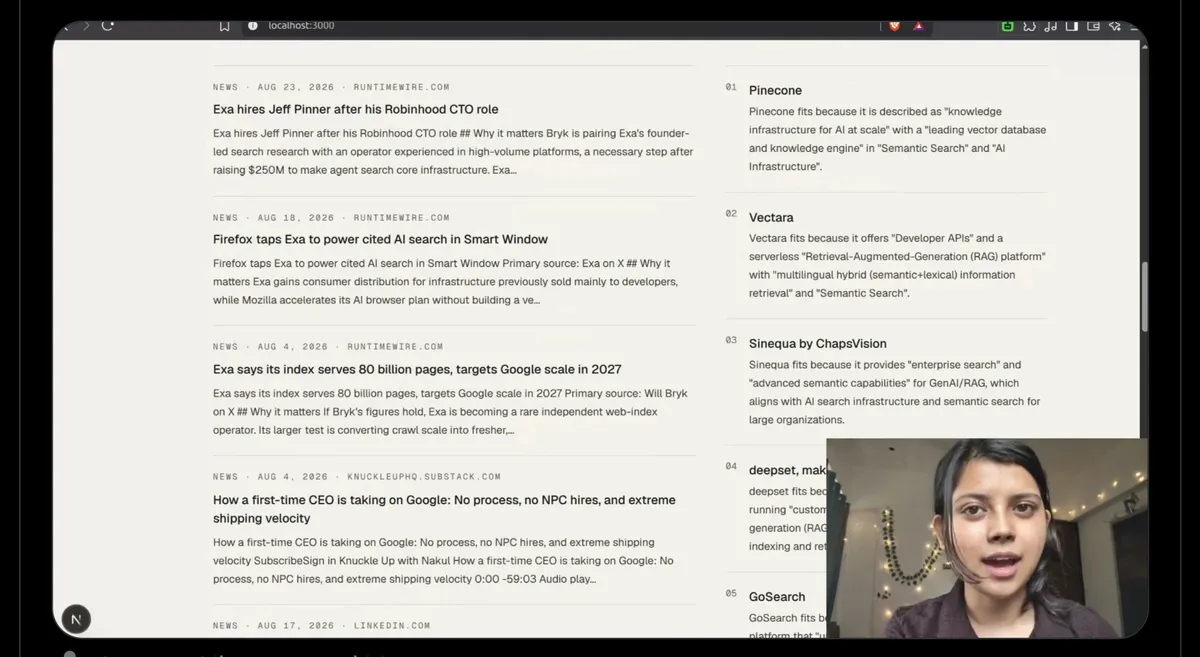
Task: Open the media playlist music icon
Action: click(1052, 26)
